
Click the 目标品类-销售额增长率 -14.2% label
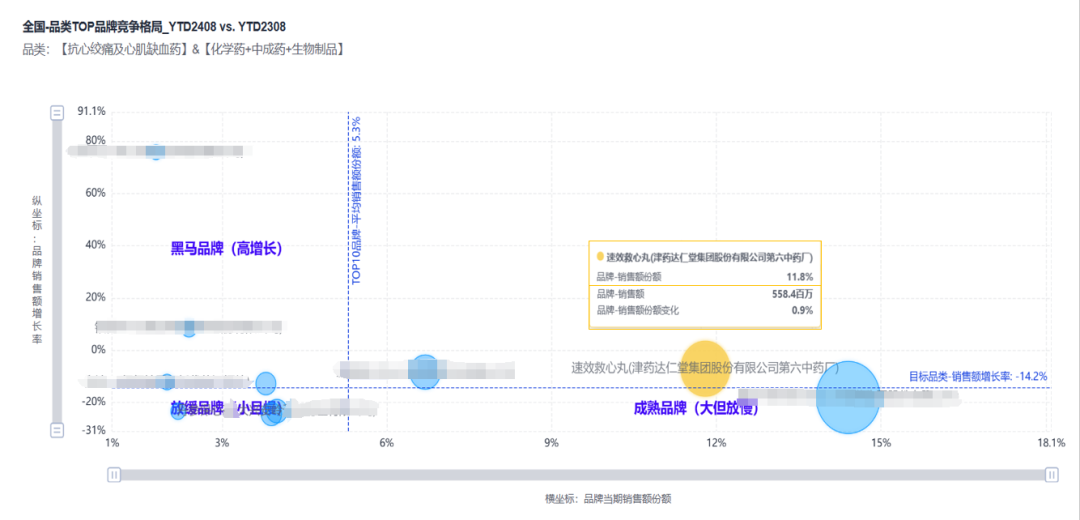(x=977, y=376)
